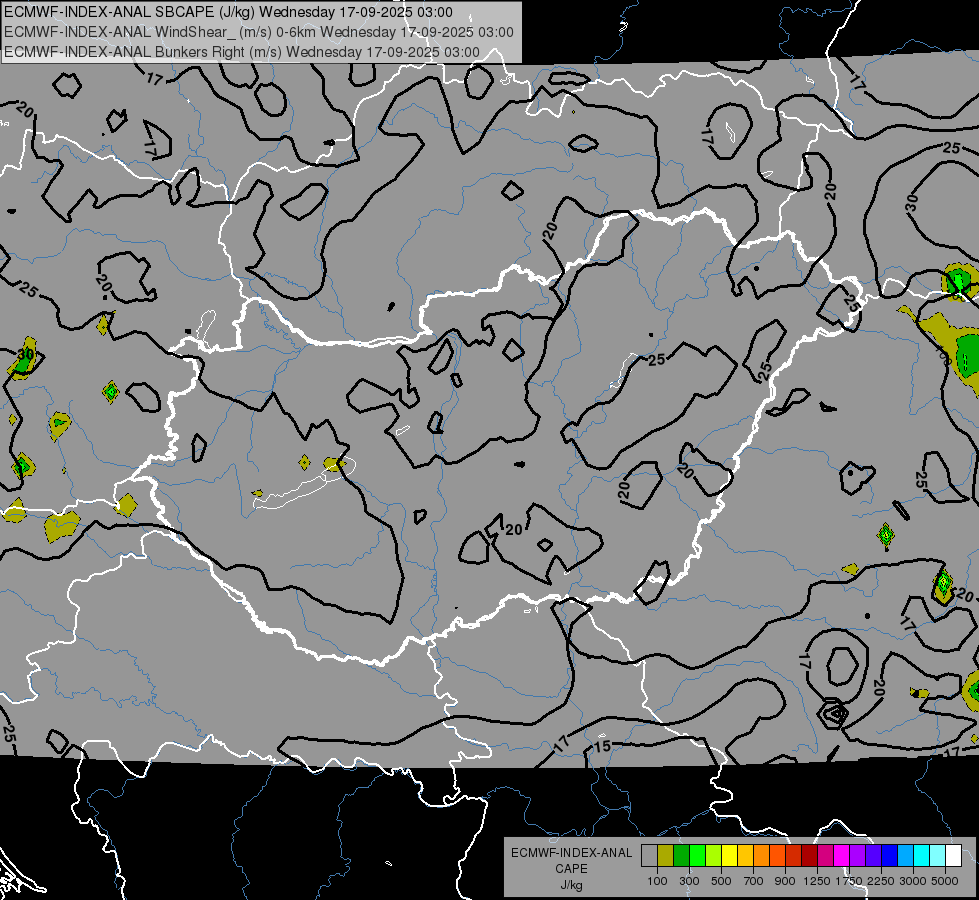979x900 pixels.
Task: Pick the orange swatch starting at 700
Action: (762, 856)
